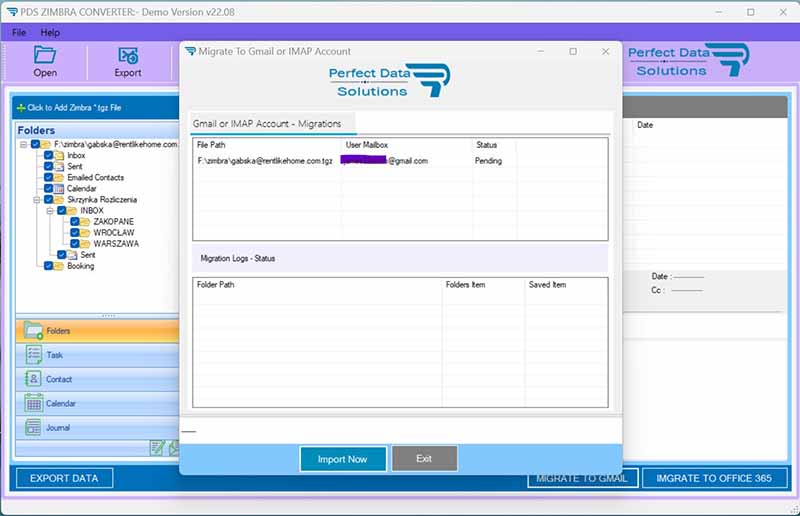Image resolution: width=800 pixels, height=516 pixels.
Task: Collapse the Skrzynka Rozliczenia tree node
Action: pyautogui.click(x=37, y=200)
